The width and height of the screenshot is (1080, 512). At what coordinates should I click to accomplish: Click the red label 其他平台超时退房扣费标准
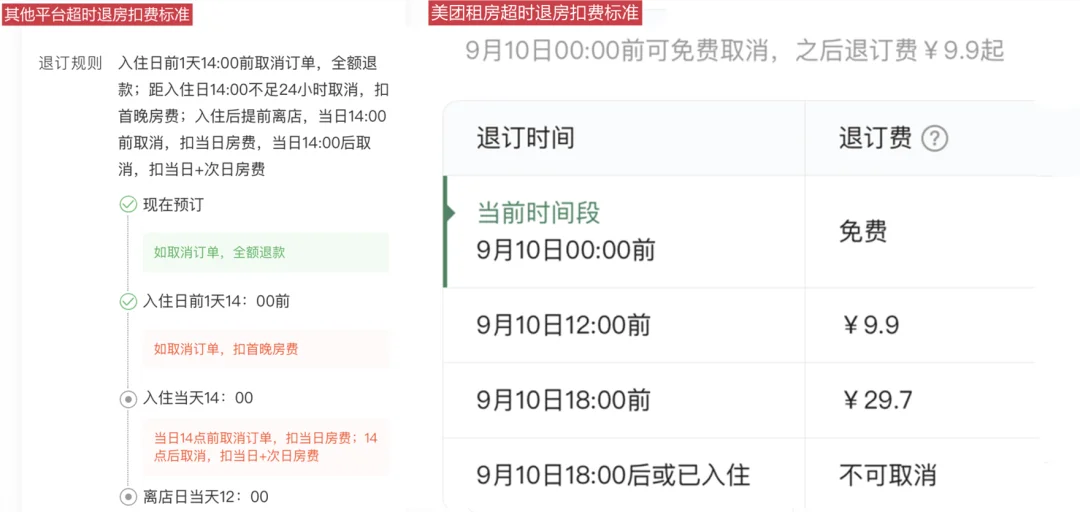(96, 14)
